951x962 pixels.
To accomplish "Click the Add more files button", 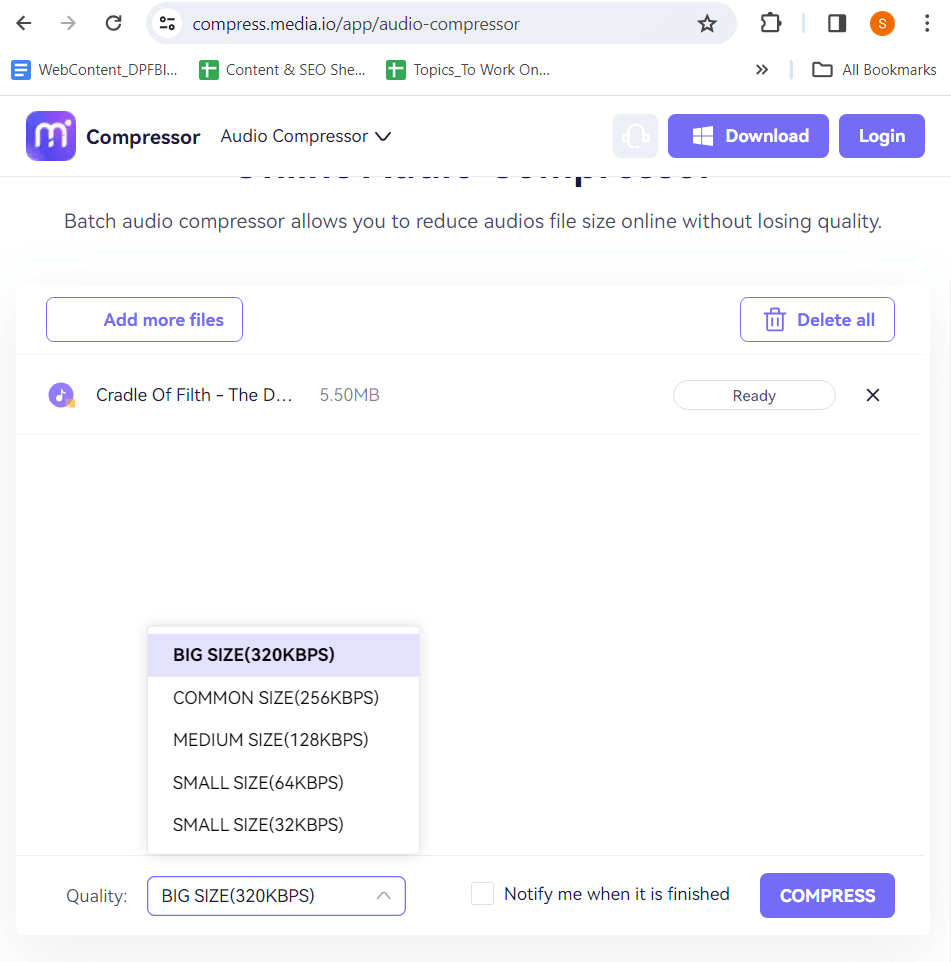I will pyautogui.click(x=145, y=320).
